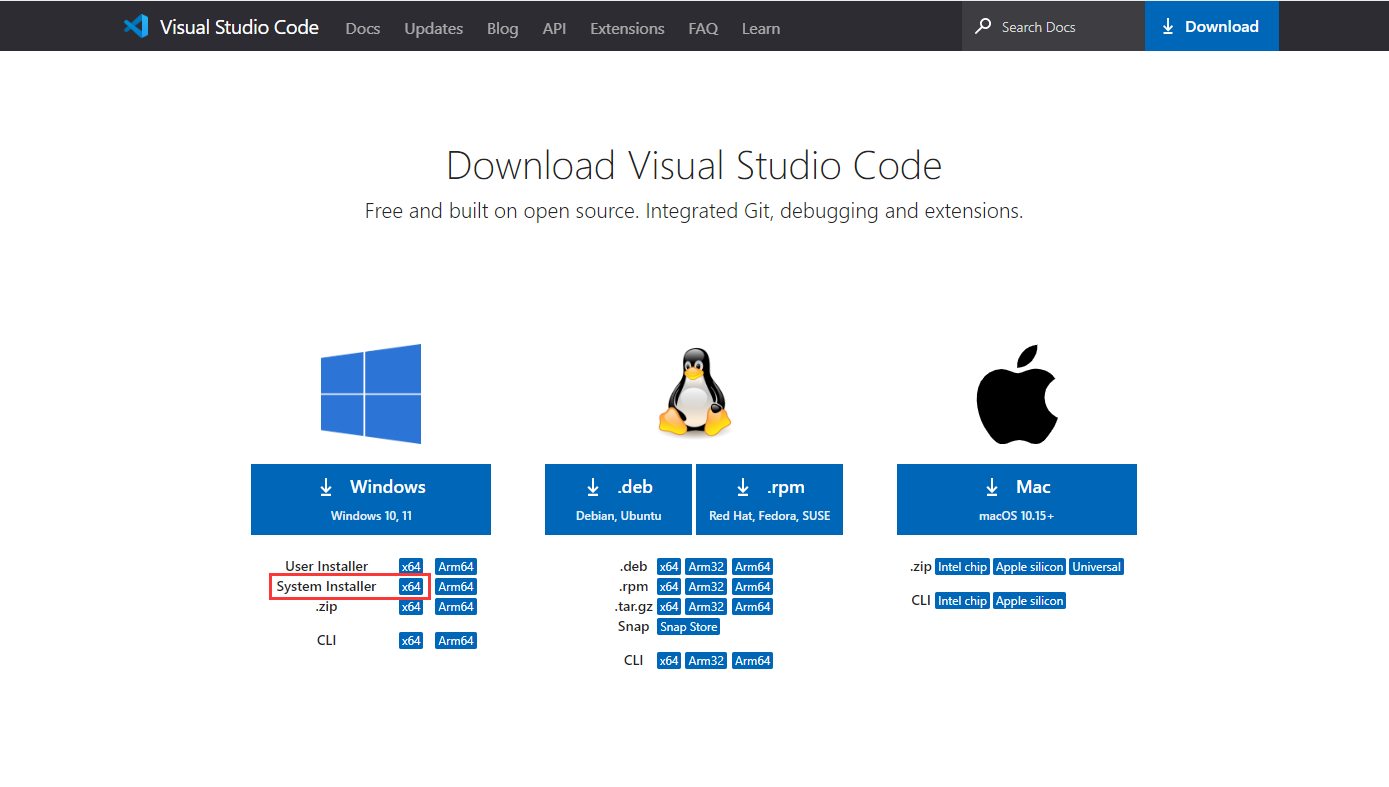Screen dimensions: 1389x787
Task: Select x64 for Linux .rpm
Action: pyautogui.click(x=669, y=587)
